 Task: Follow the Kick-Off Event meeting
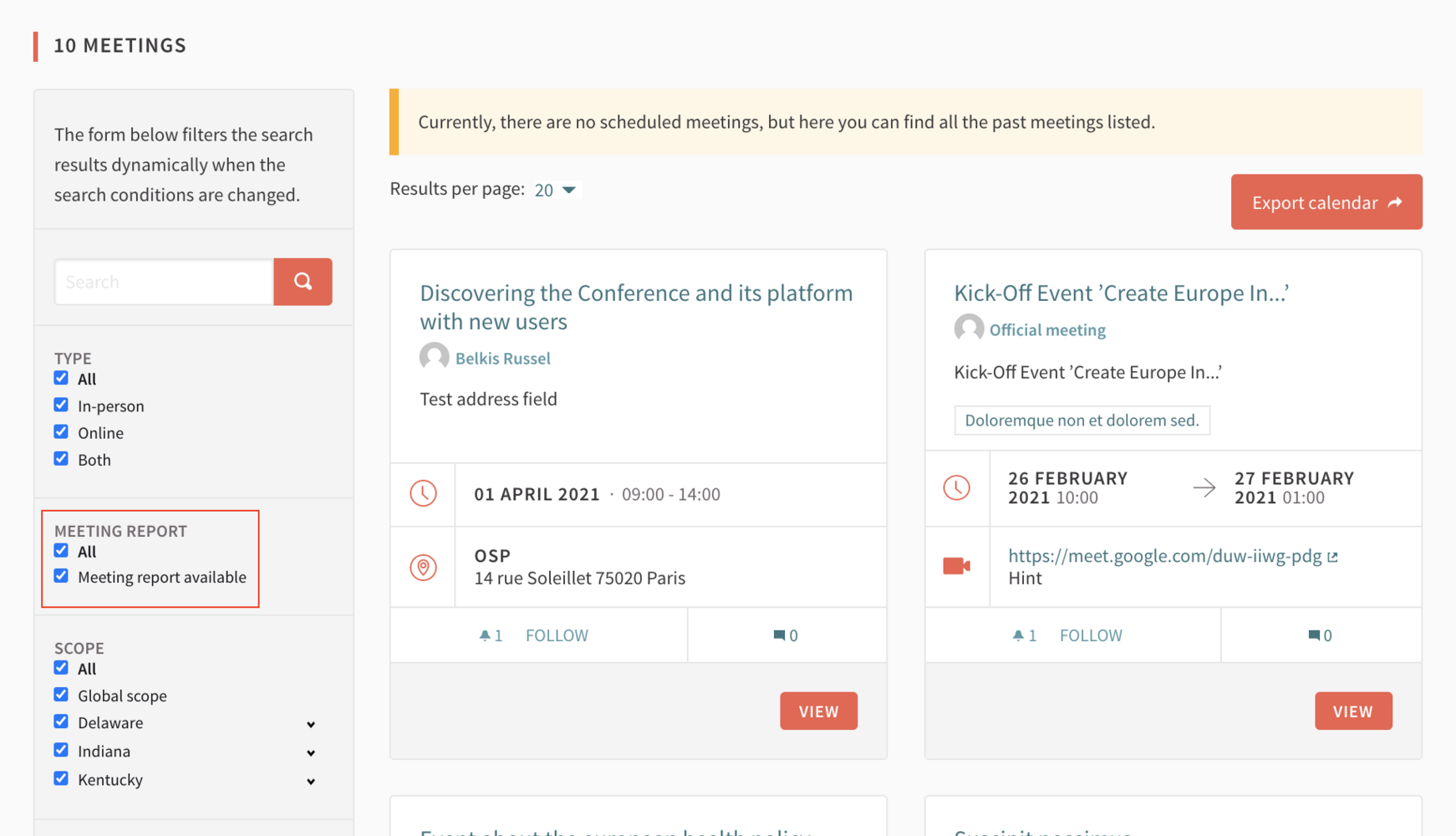point(1090,635)
